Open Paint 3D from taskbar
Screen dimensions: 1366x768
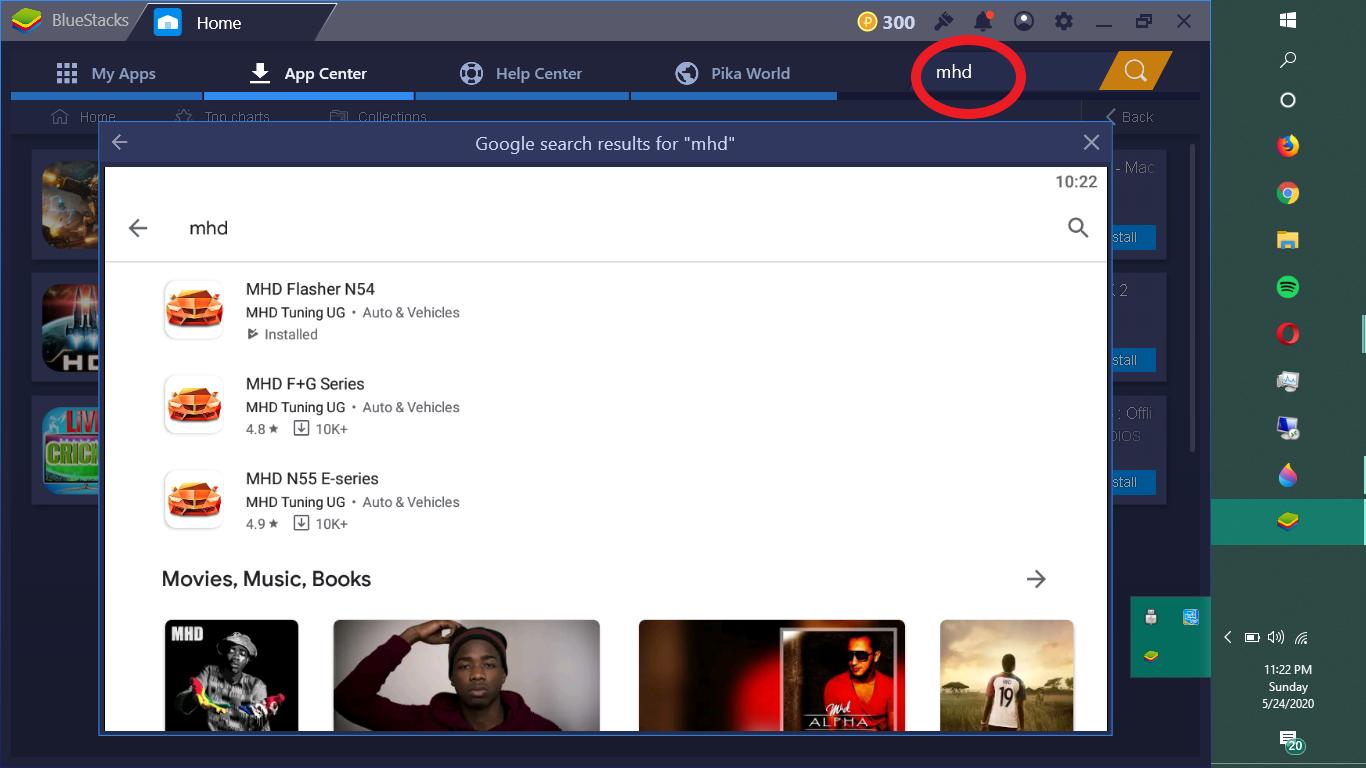click(x=1288, y=475)
